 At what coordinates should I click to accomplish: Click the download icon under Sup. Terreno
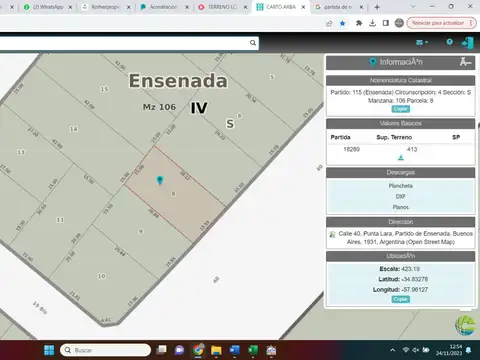click(x=401, y=158)
